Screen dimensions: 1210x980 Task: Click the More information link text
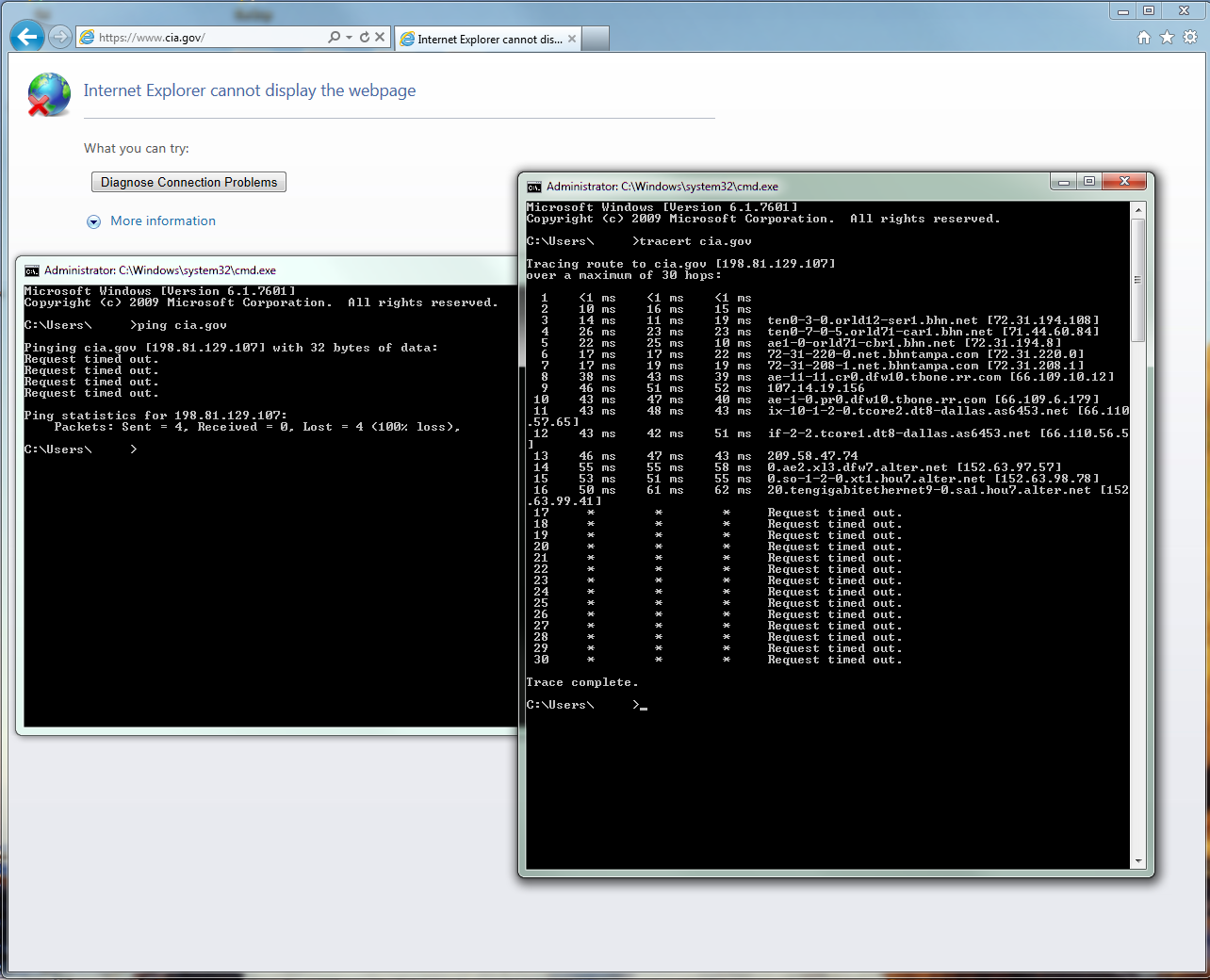[x=163, y=220]
